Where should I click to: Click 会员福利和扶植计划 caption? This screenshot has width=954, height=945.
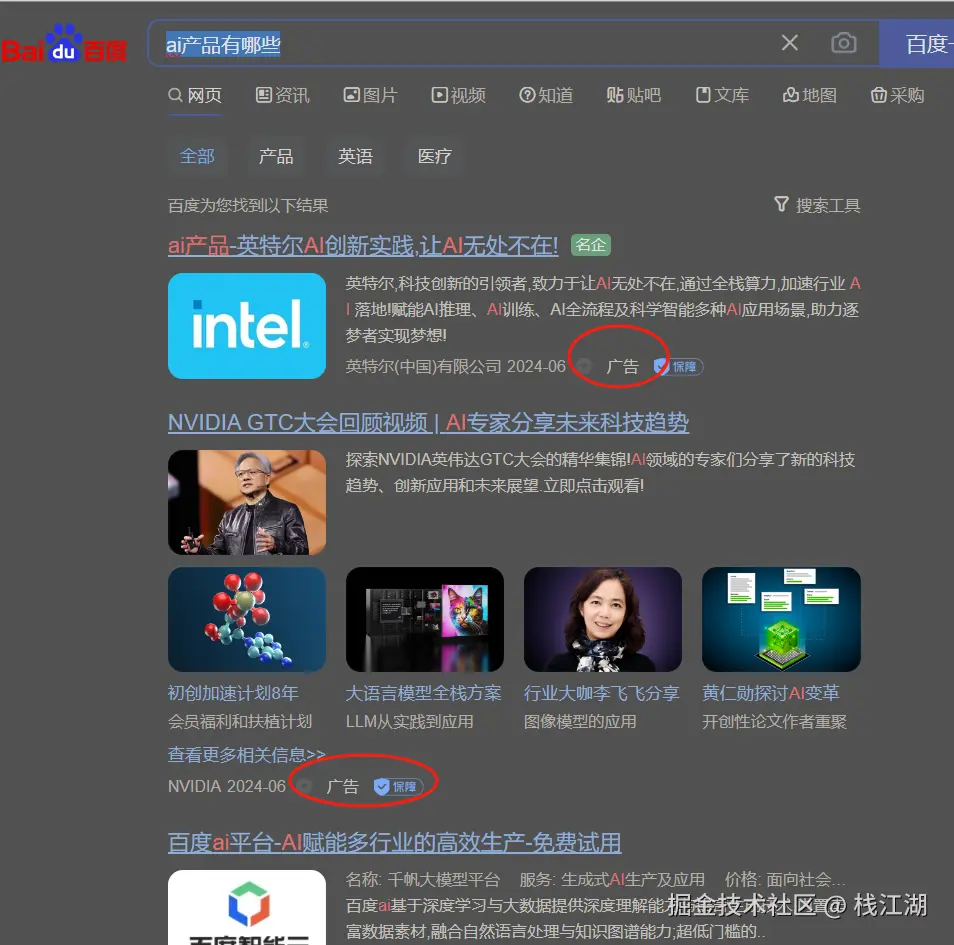240,722
